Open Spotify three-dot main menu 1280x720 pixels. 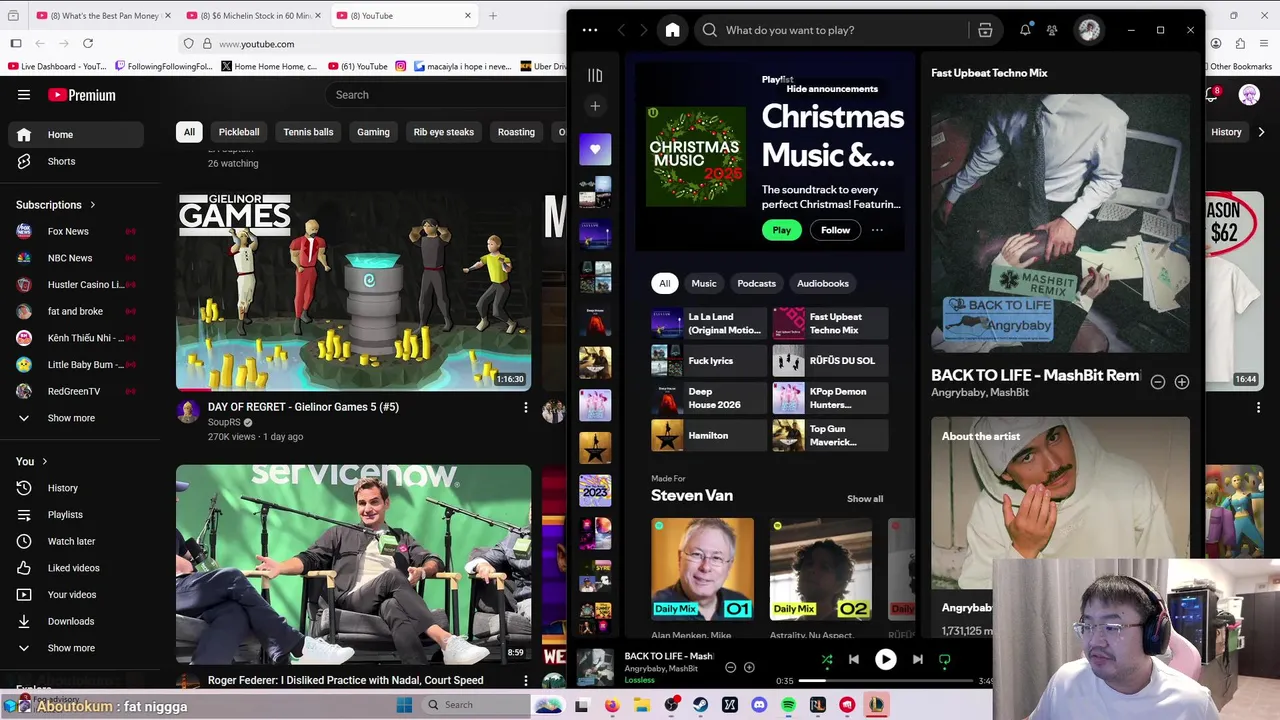[590, 30]
